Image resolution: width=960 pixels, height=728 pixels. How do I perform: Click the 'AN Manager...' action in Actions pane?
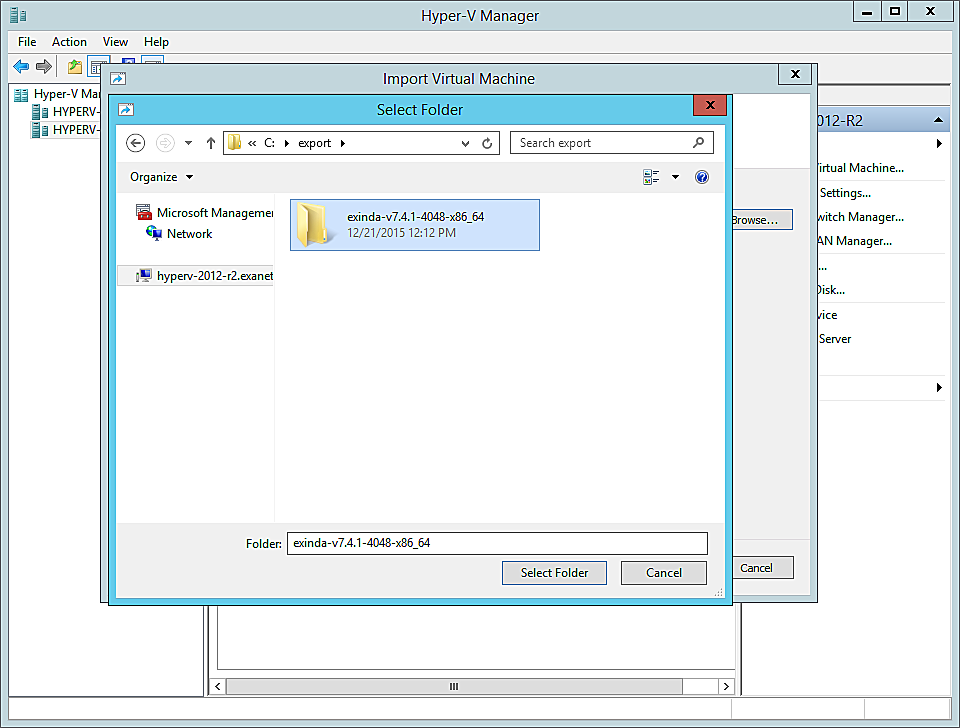(855, 241)
